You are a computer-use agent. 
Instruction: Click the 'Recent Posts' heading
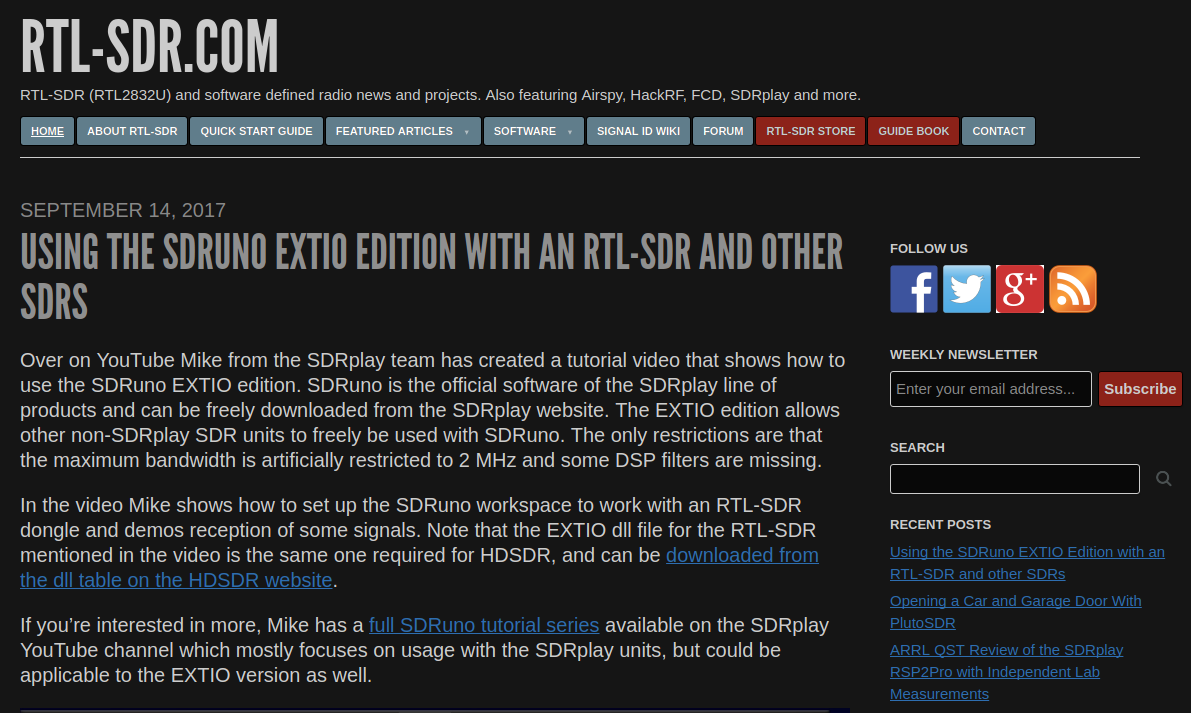coord(940,525)
